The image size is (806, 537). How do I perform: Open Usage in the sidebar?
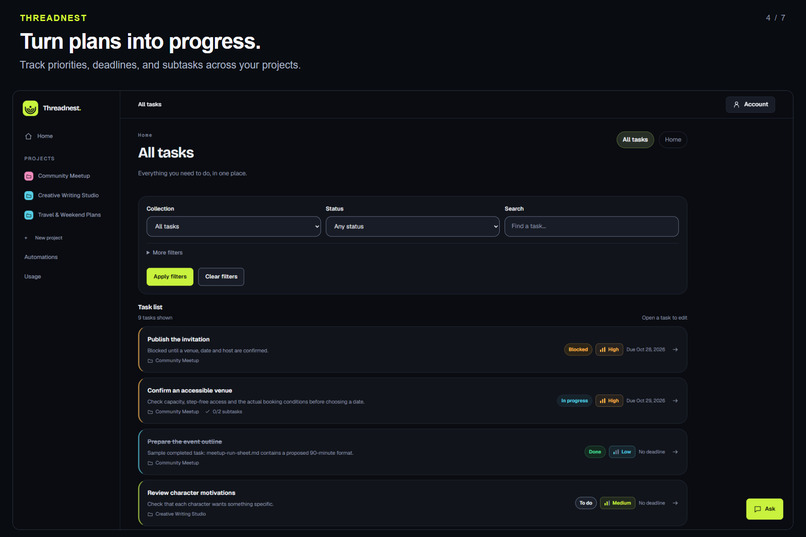pos(32,276)
